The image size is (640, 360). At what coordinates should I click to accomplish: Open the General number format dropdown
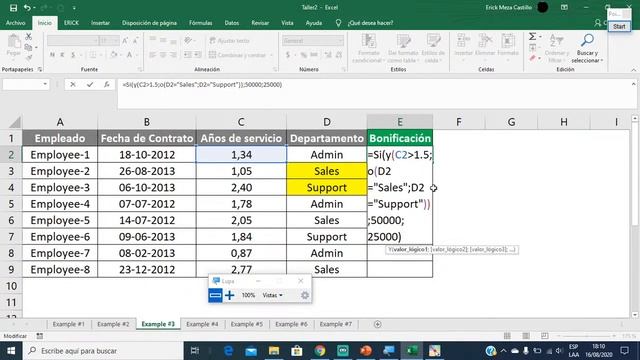point(340,40)
